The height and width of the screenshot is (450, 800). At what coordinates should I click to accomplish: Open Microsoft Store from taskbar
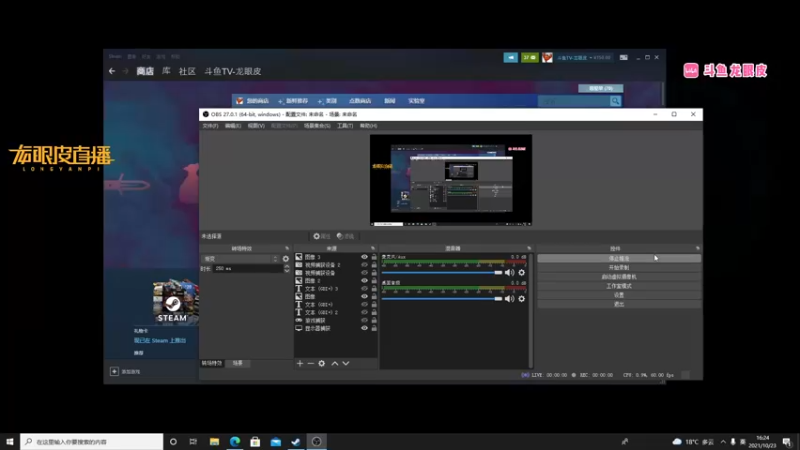[x=255, y=441]
